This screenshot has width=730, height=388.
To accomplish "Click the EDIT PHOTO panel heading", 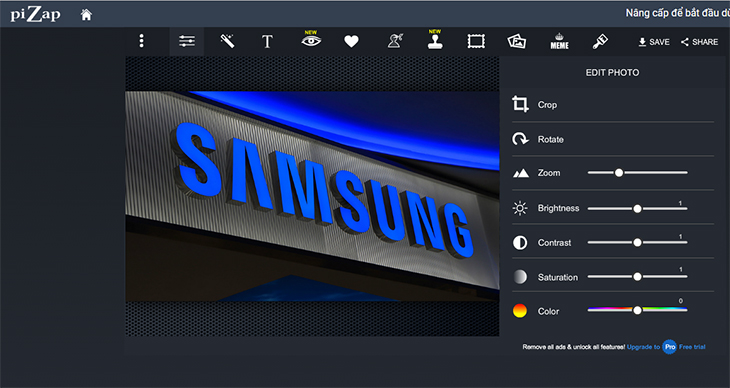I will [x=612, y=73].
